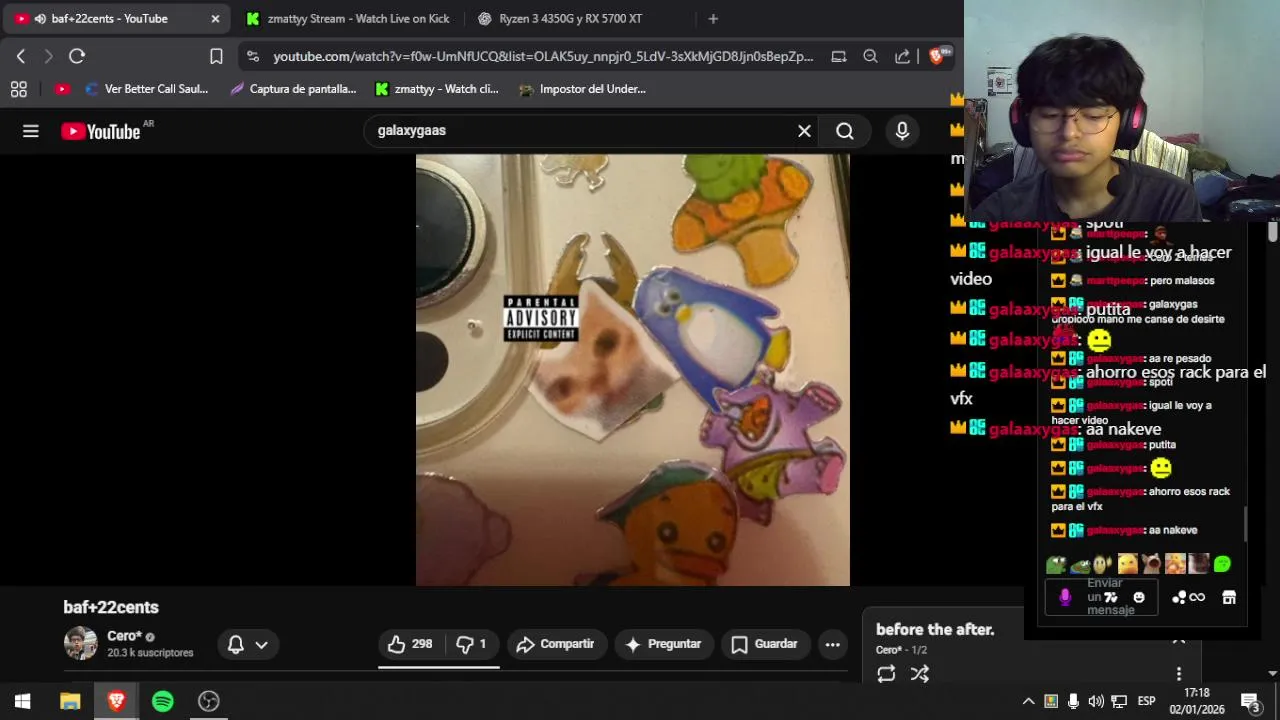Go back with the browser back arrow
The height and width of the screenshot is (720, 1280).
(x=21, y=57)
